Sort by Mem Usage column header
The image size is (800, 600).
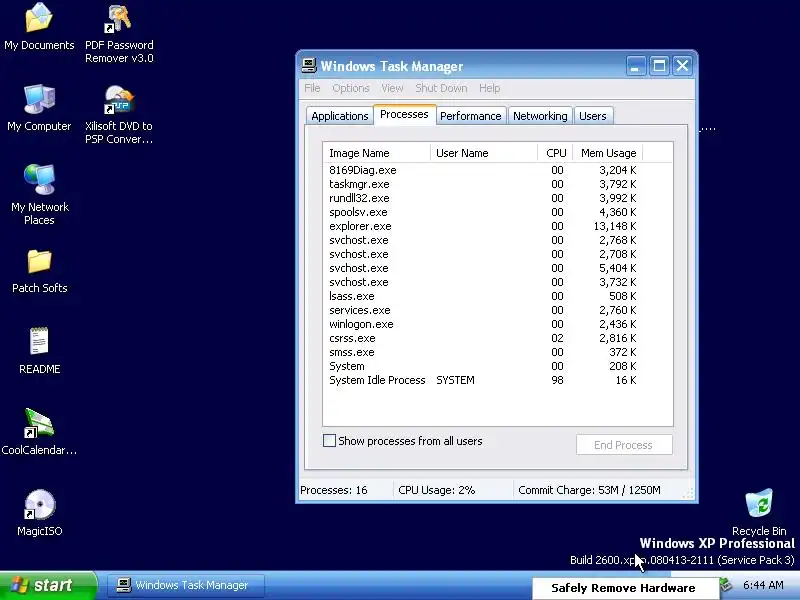click(608, 153)
